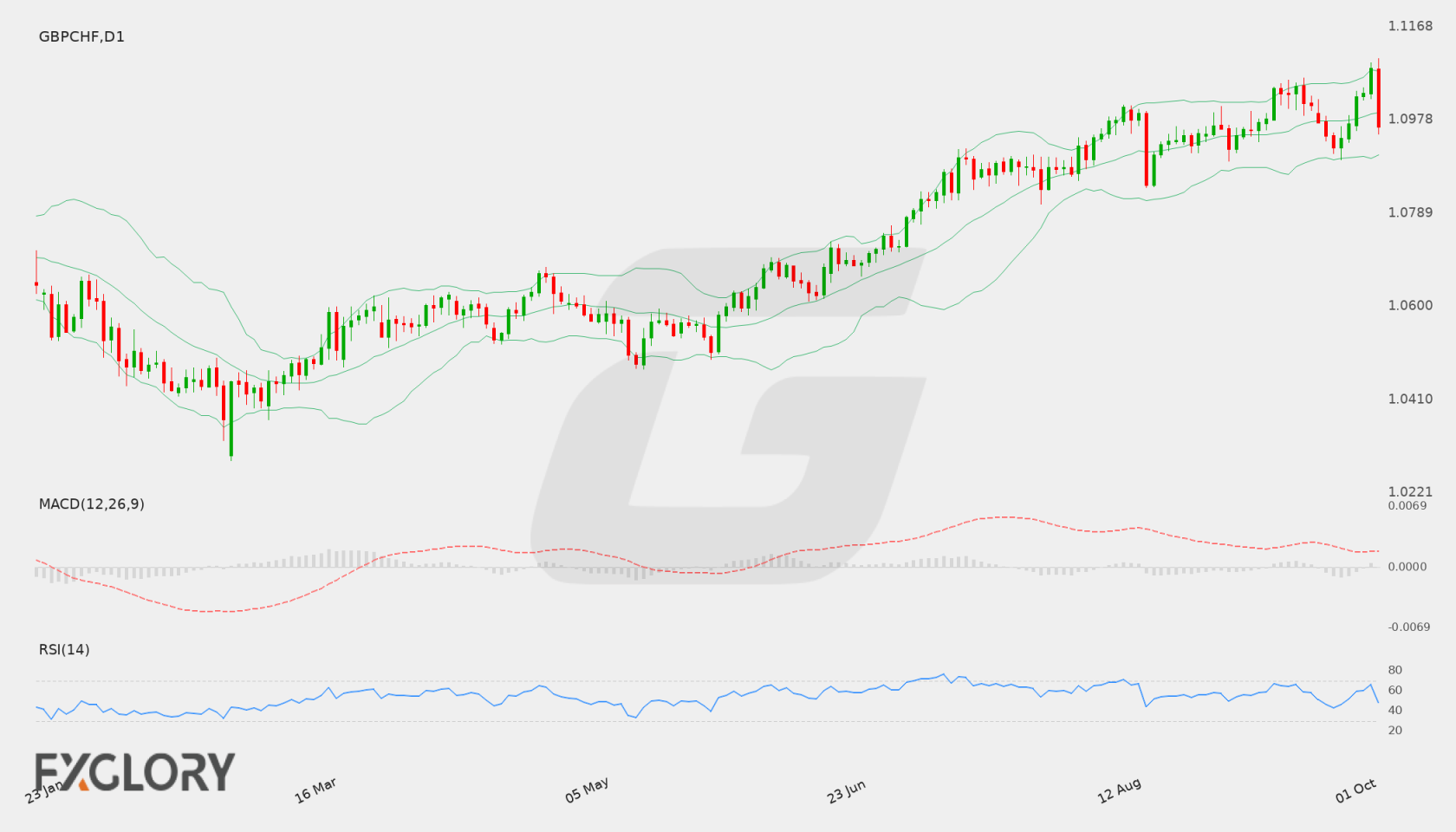The height and width of the screenshot is (832, 1456).
Task: Click the 1.0221 price axis label
Action: point(1410,491)
